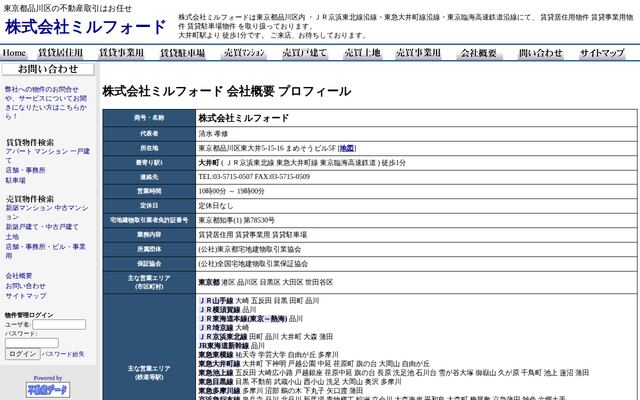The width and height of the screenshot is (640, 400).
Task: Open 売買マンション in the navigation bar
Action: pos(244,53)
